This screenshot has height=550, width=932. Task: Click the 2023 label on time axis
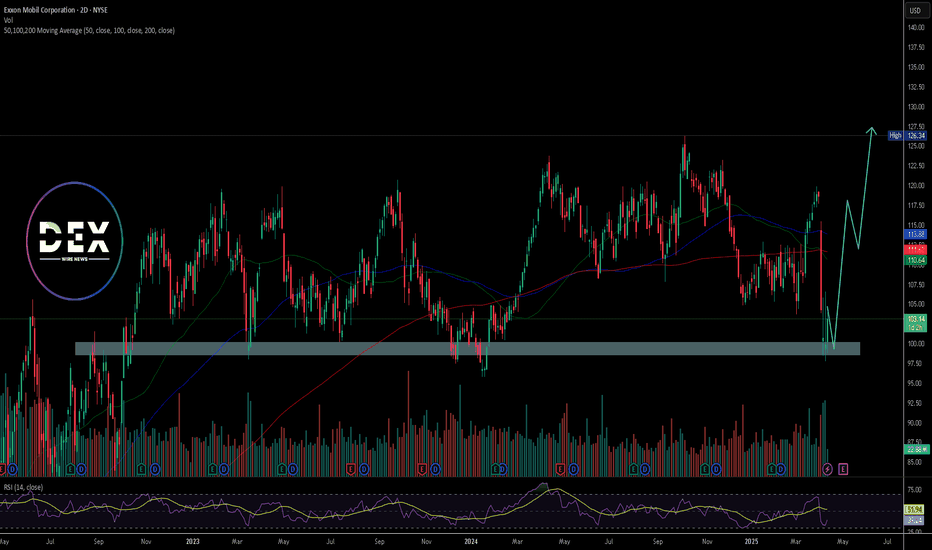(x=193, y=542)
